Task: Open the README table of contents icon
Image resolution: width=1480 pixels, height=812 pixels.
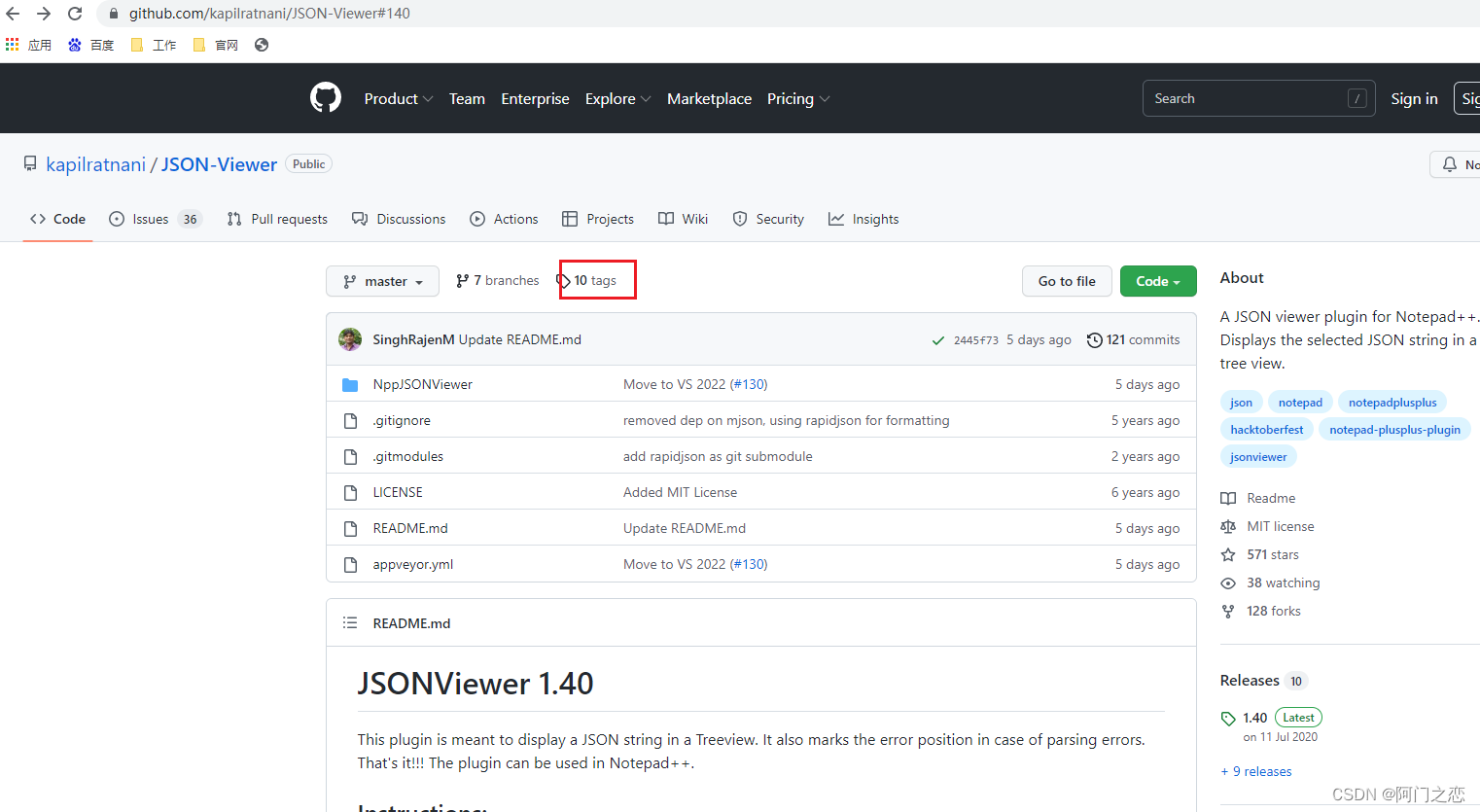Action: click(x=350, y=623)
